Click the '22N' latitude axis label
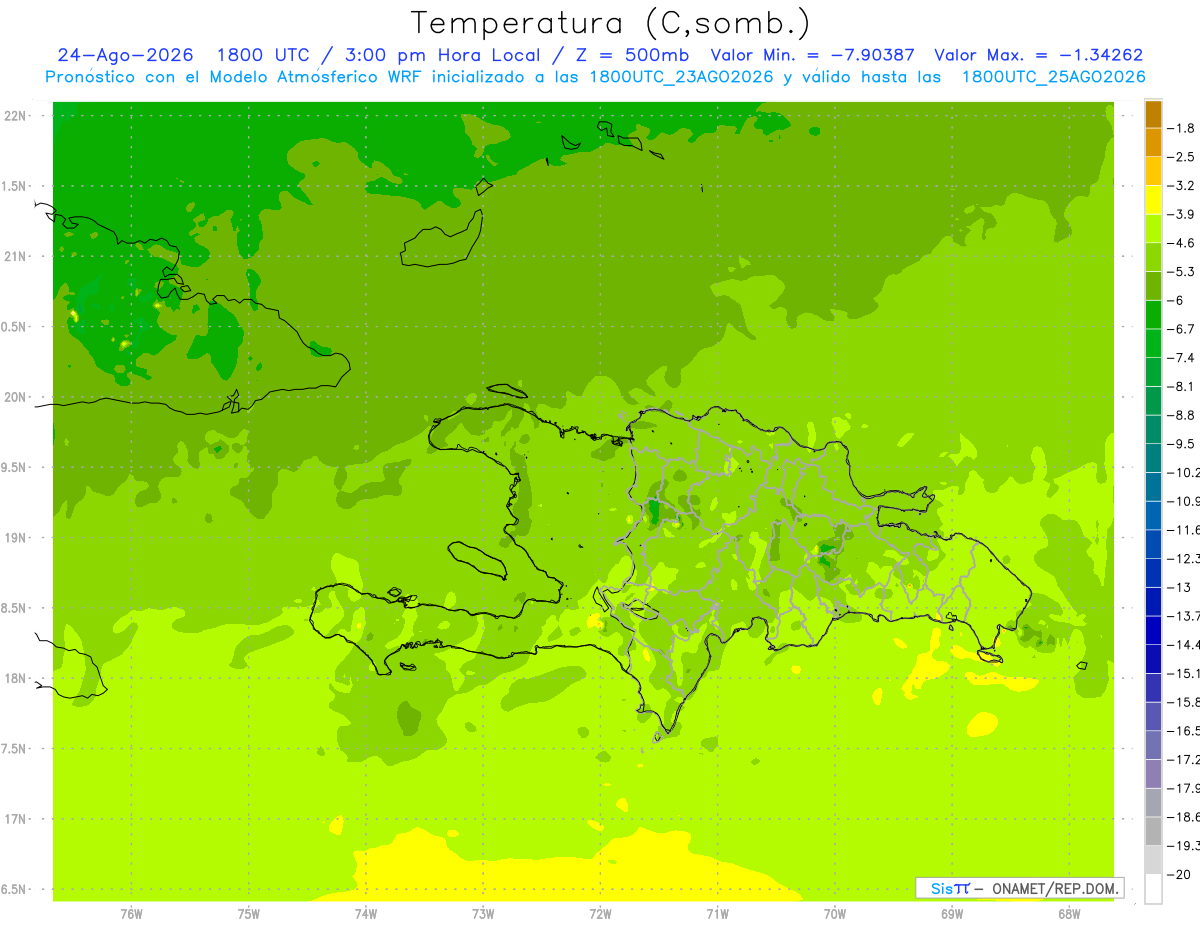 coord(16,116)
